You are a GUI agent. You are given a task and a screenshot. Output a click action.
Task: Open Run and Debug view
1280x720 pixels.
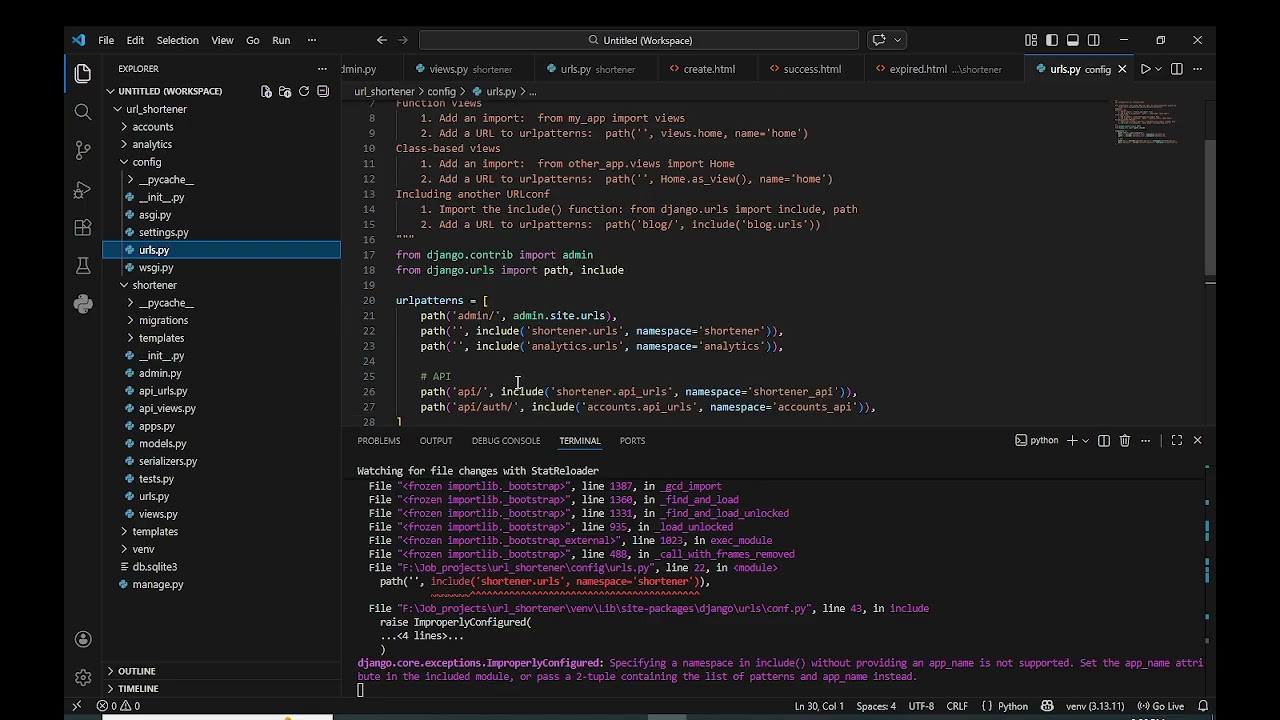click(x=83, y=189)
